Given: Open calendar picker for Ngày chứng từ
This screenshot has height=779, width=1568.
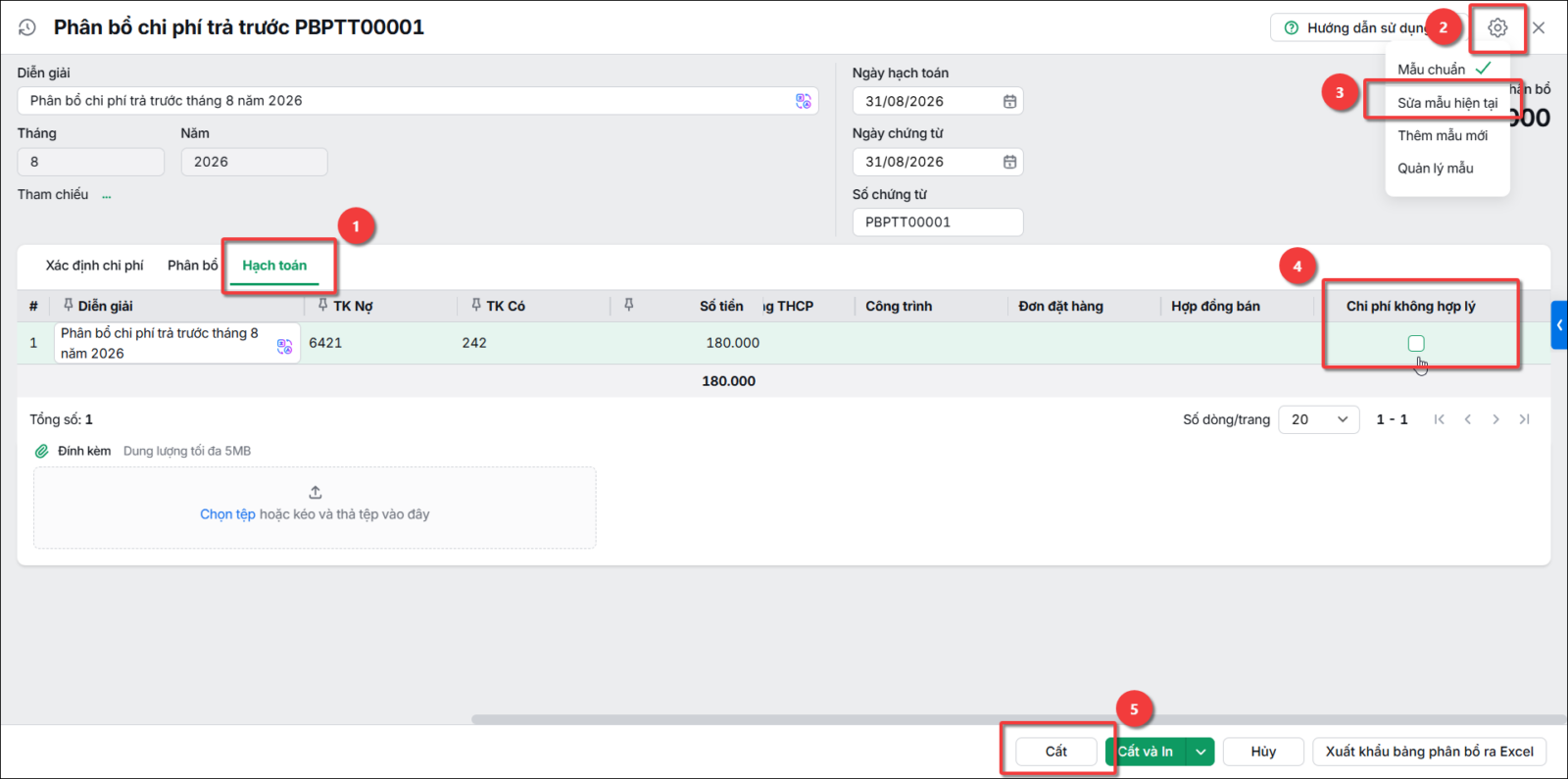Looking at the screenshot, I should (1009, 162).
